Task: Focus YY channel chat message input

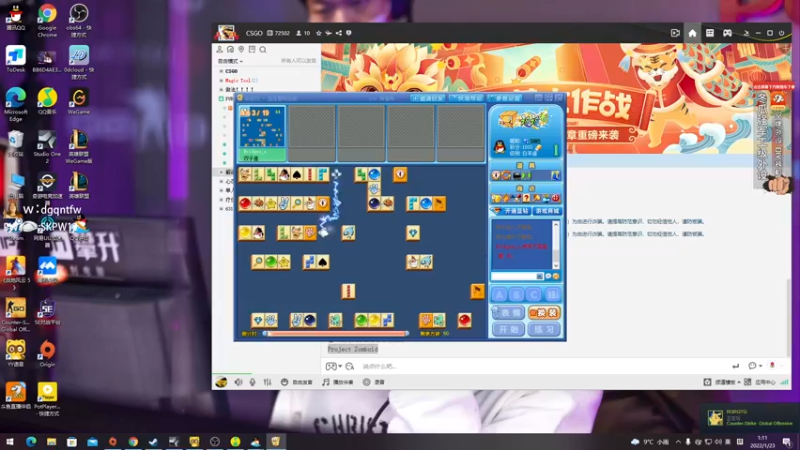Action: point(543,366)
